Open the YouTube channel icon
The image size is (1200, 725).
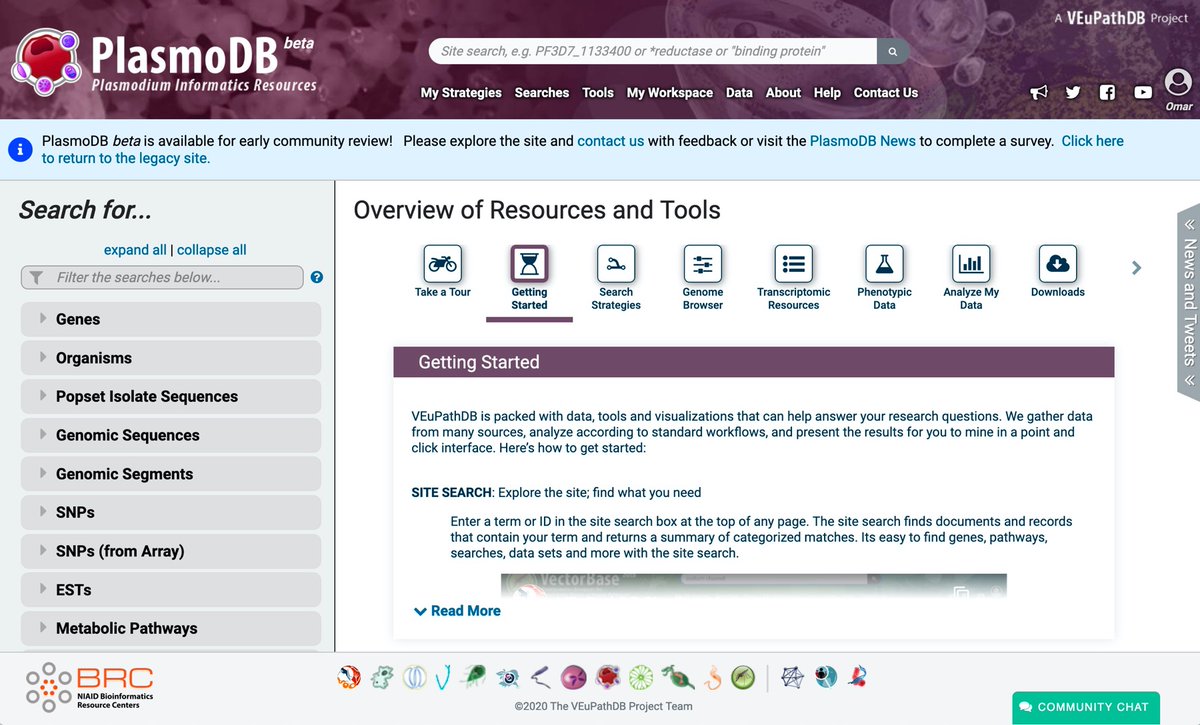pos(1143,92)
